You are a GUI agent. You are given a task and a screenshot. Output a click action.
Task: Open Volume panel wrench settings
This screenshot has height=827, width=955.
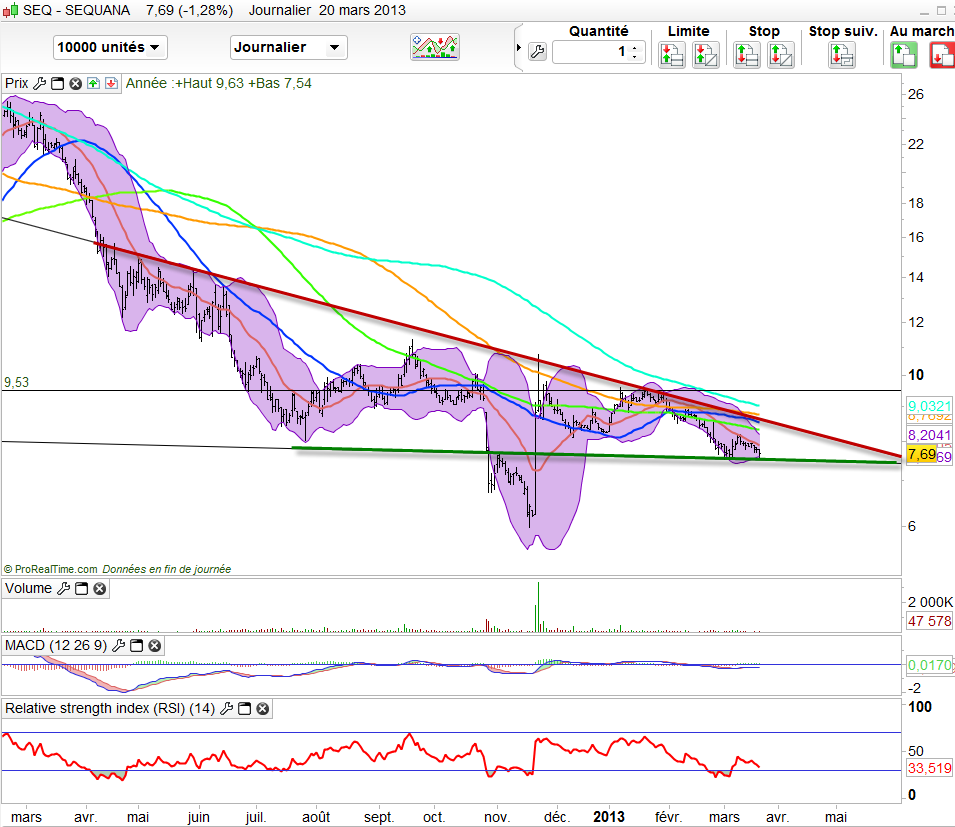pos(63,588)
